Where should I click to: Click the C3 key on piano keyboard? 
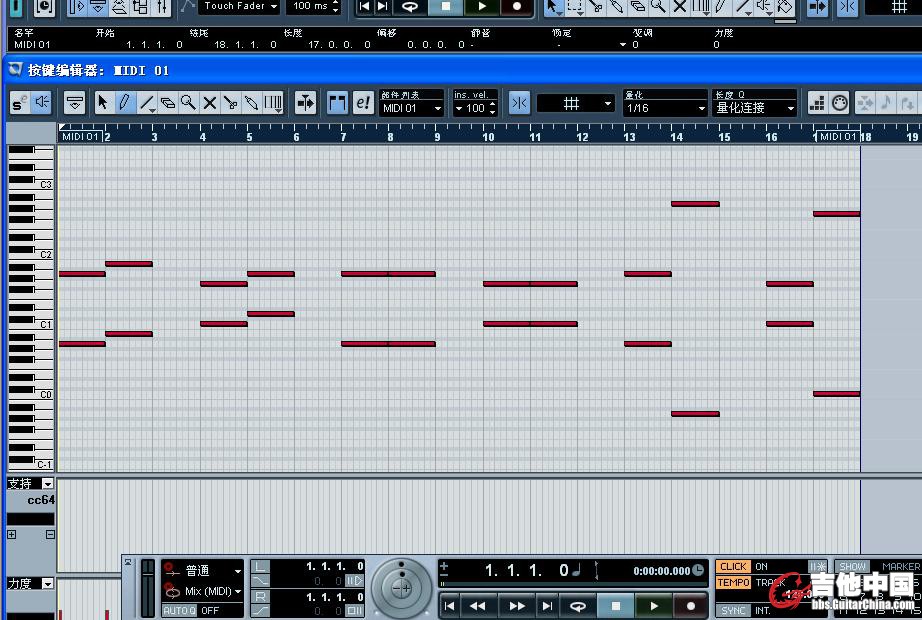point(31,185)
